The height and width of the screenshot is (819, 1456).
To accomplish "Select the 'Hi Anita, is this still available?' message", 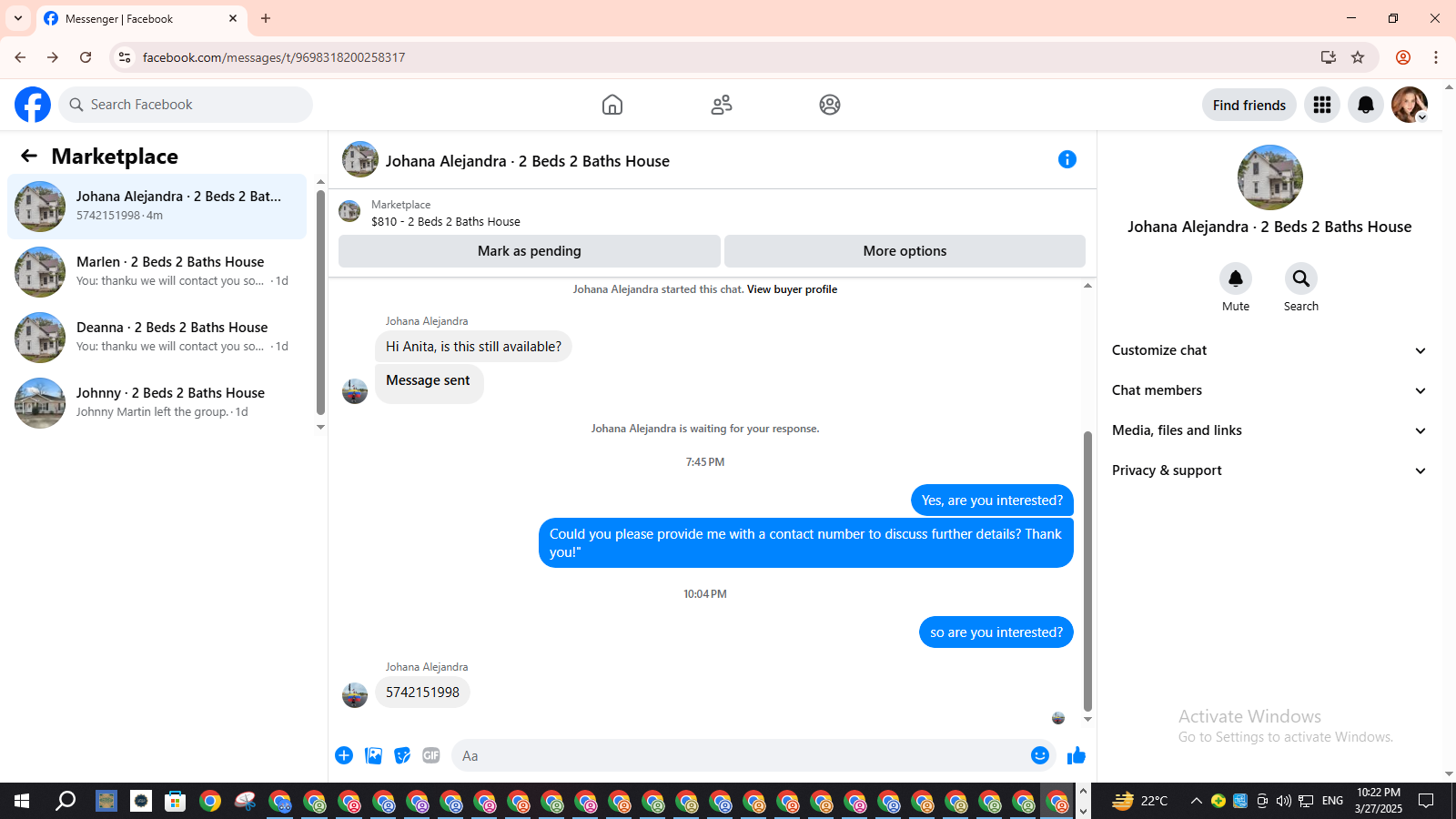I will (473, 347).
